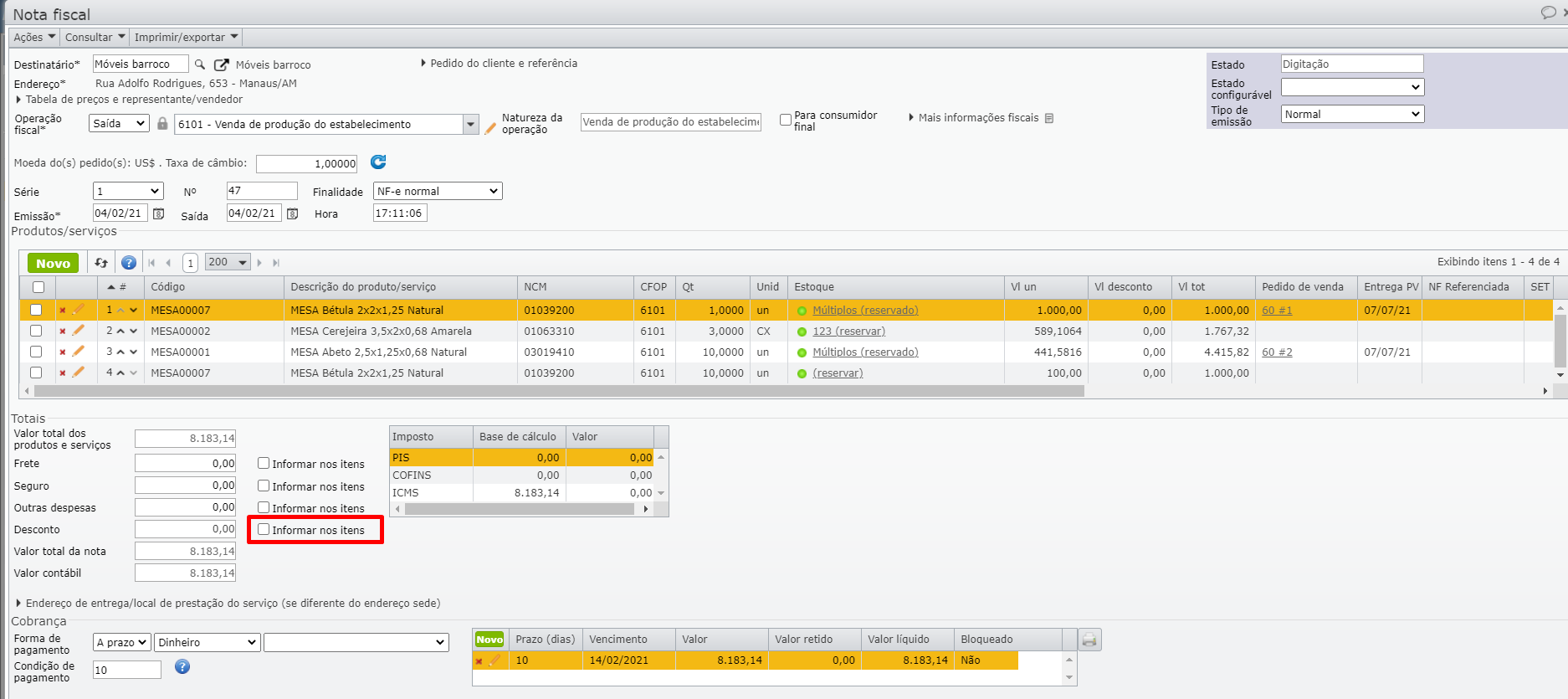Click the blue help icon in products toolbar
1568x699 pixels.
pos(129,263)
